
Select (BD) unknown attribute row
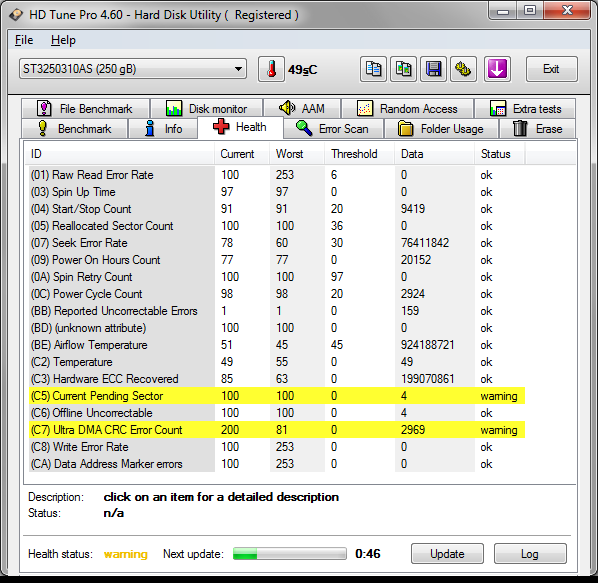[276, 328]
